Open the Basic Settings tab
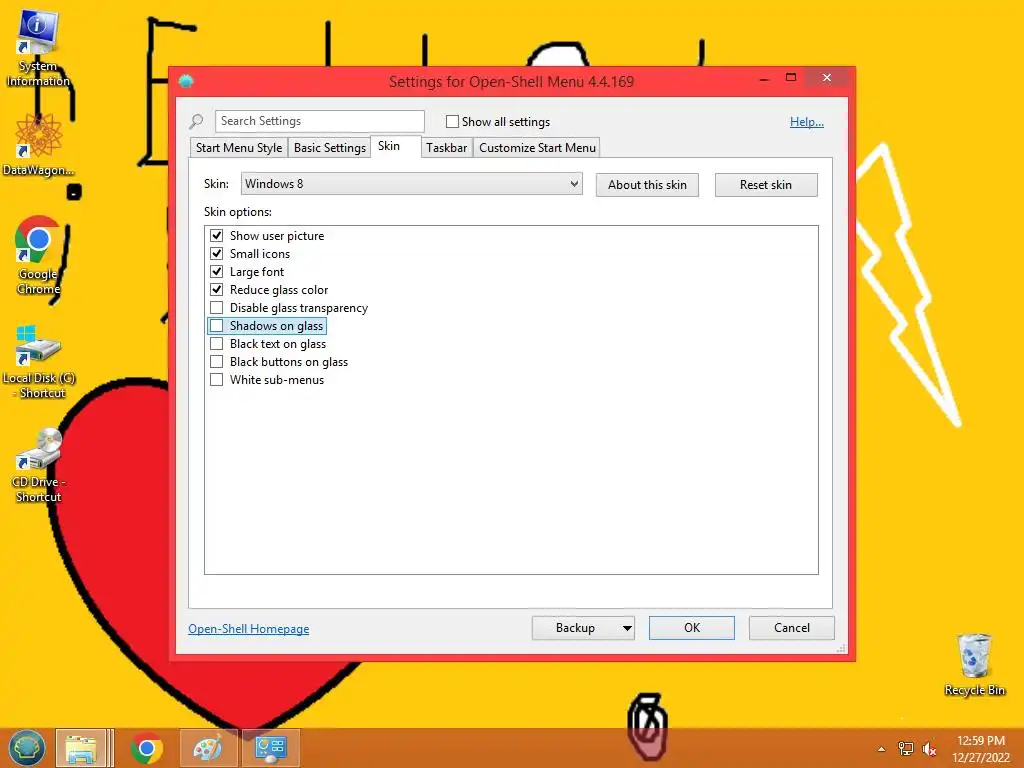The image size is (1024, 768). [x=330, y=148]
